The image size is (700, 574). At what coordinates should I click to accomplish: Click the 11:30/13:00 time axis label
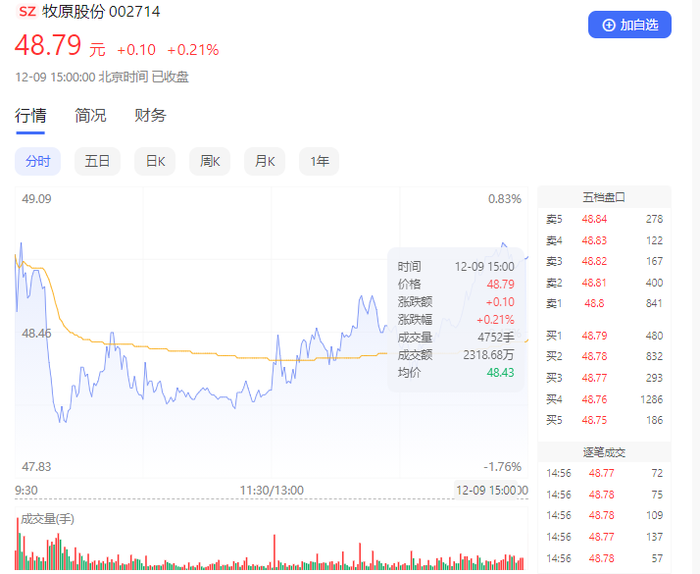(271, 491)
